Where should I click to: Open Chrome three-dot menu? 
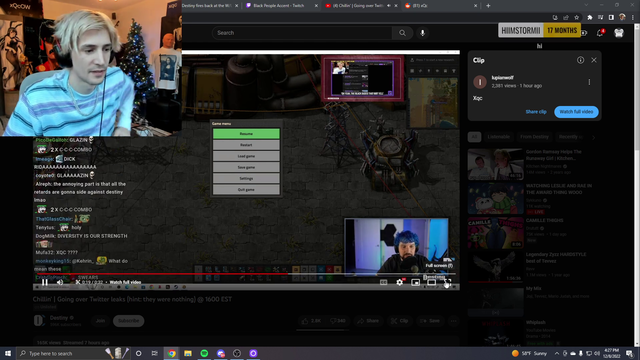point(633,18)
